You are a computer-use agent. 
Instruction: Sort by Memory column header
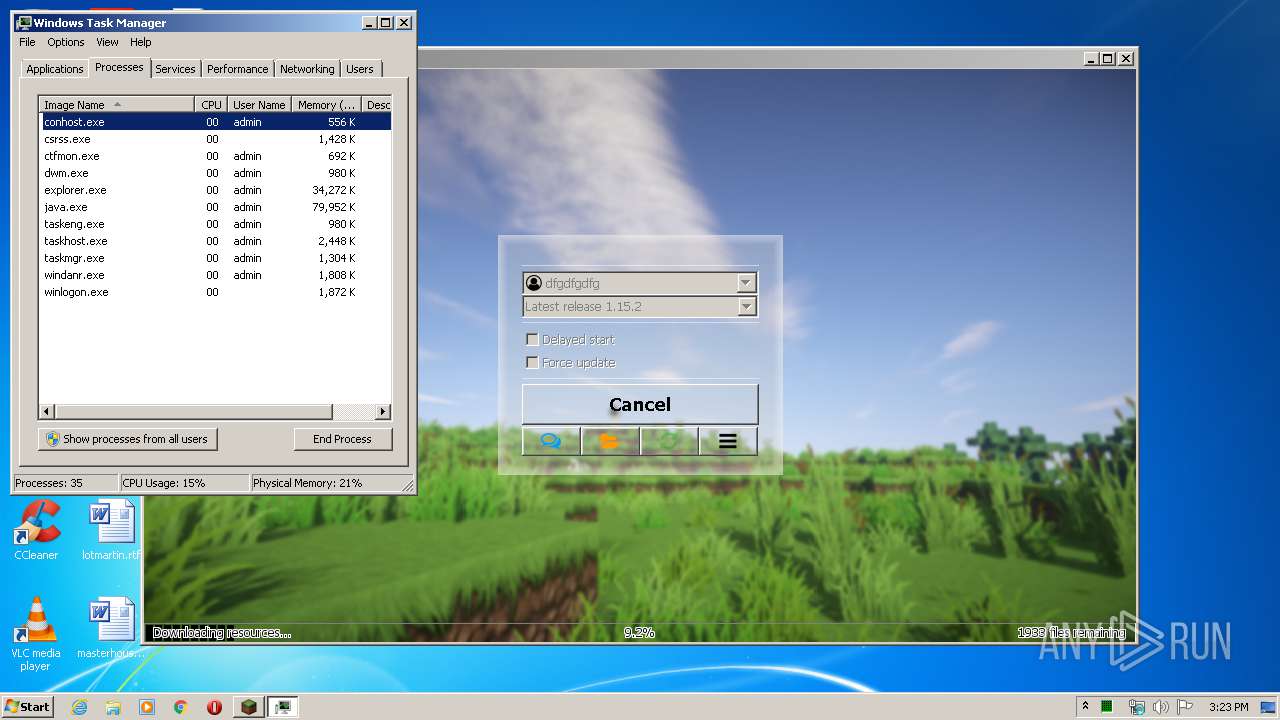click(x=326, y=104)
